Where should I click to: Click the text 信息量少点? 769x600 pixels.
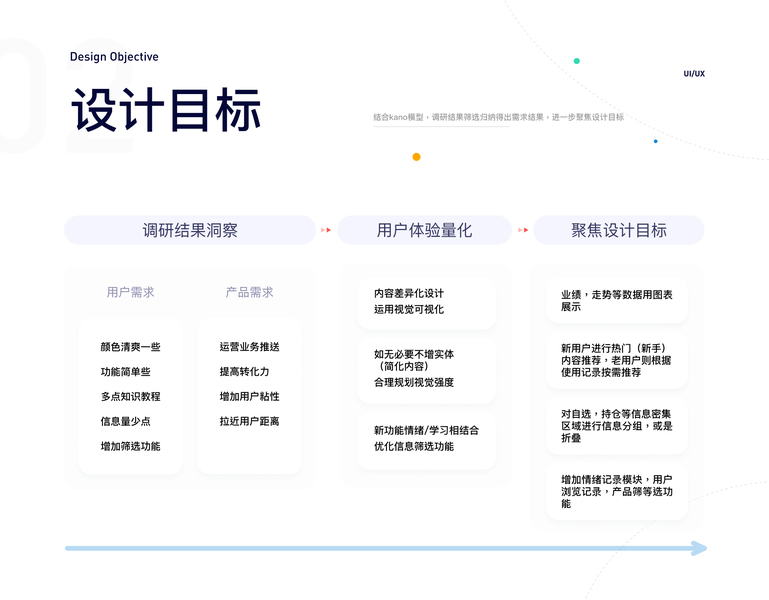click(126, 421)
